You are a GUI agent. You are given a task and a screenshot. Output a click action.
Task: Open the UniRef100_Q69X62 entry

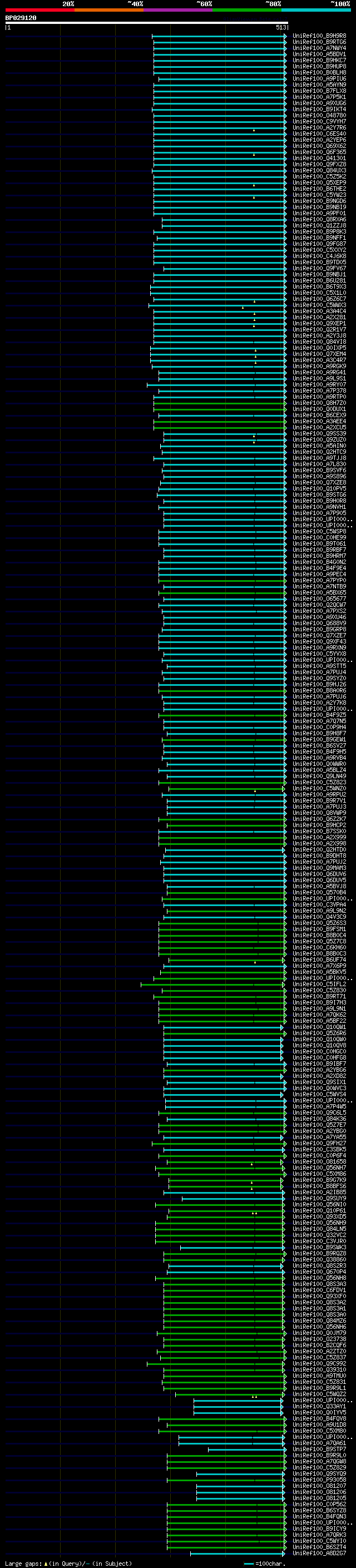[x=319, y=146]
